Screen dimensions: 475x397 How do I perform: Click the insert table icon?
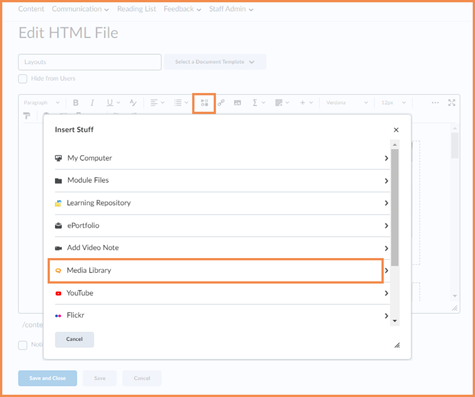pos(279,103)
